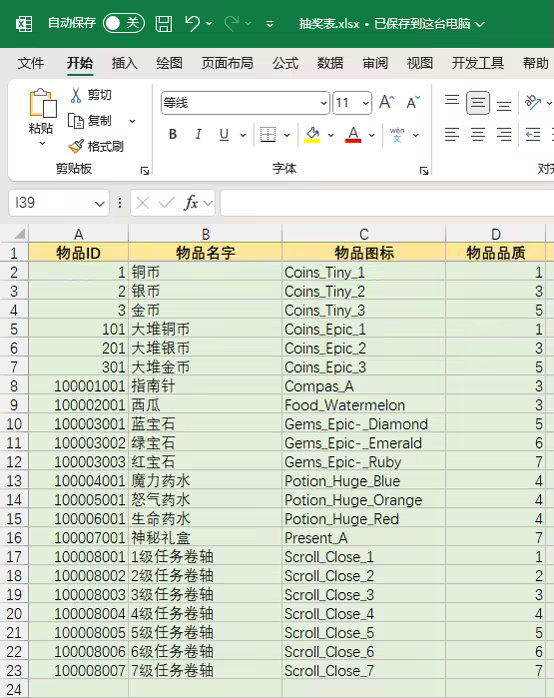This screenshot has height=698, width=554.
Task: Click the formula bar confirm checkmark
Action: pos(166,203)
